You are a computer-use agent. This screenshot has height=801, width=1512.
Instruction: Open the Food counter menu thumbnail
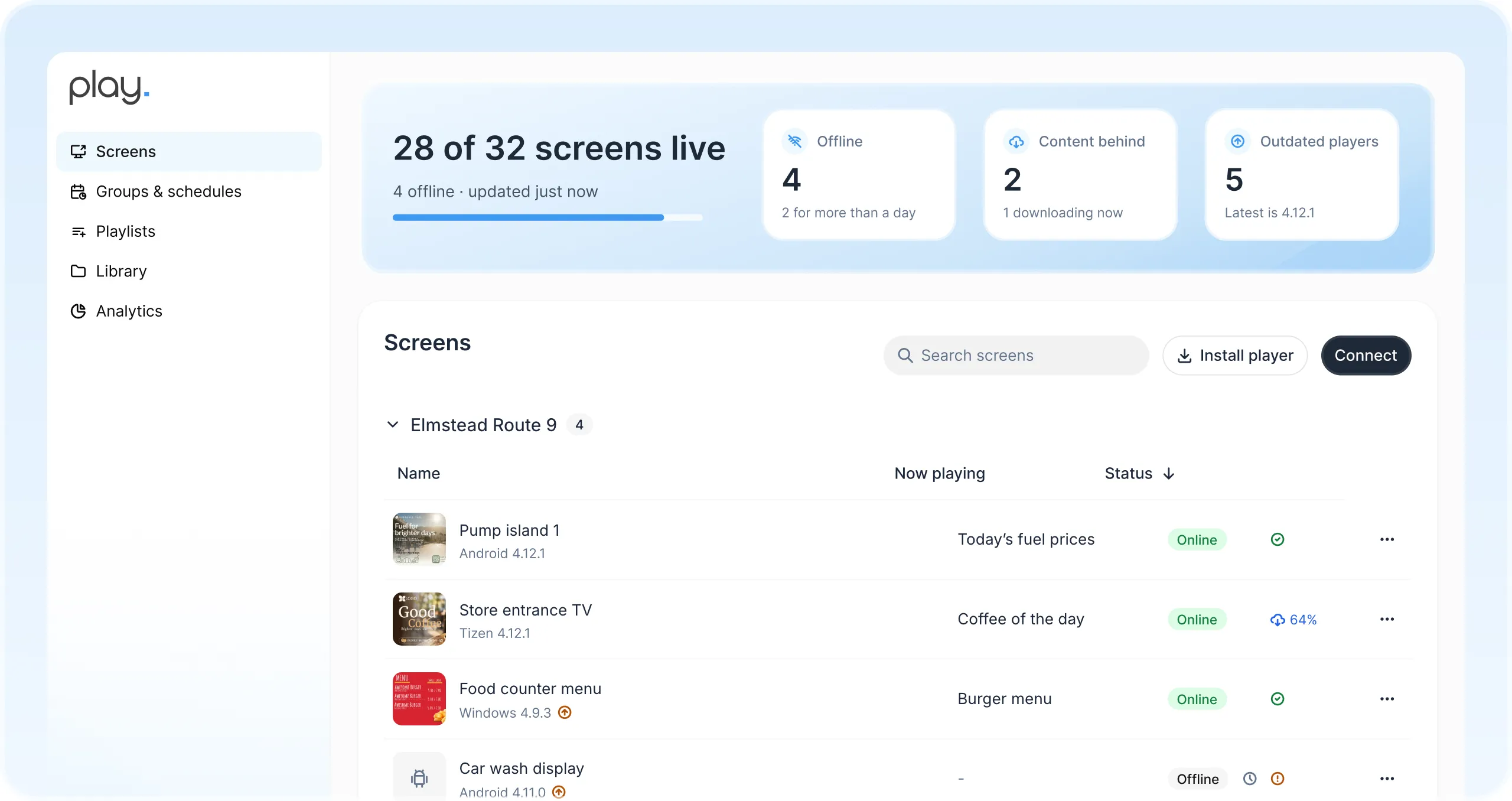(x=419, y=699)
